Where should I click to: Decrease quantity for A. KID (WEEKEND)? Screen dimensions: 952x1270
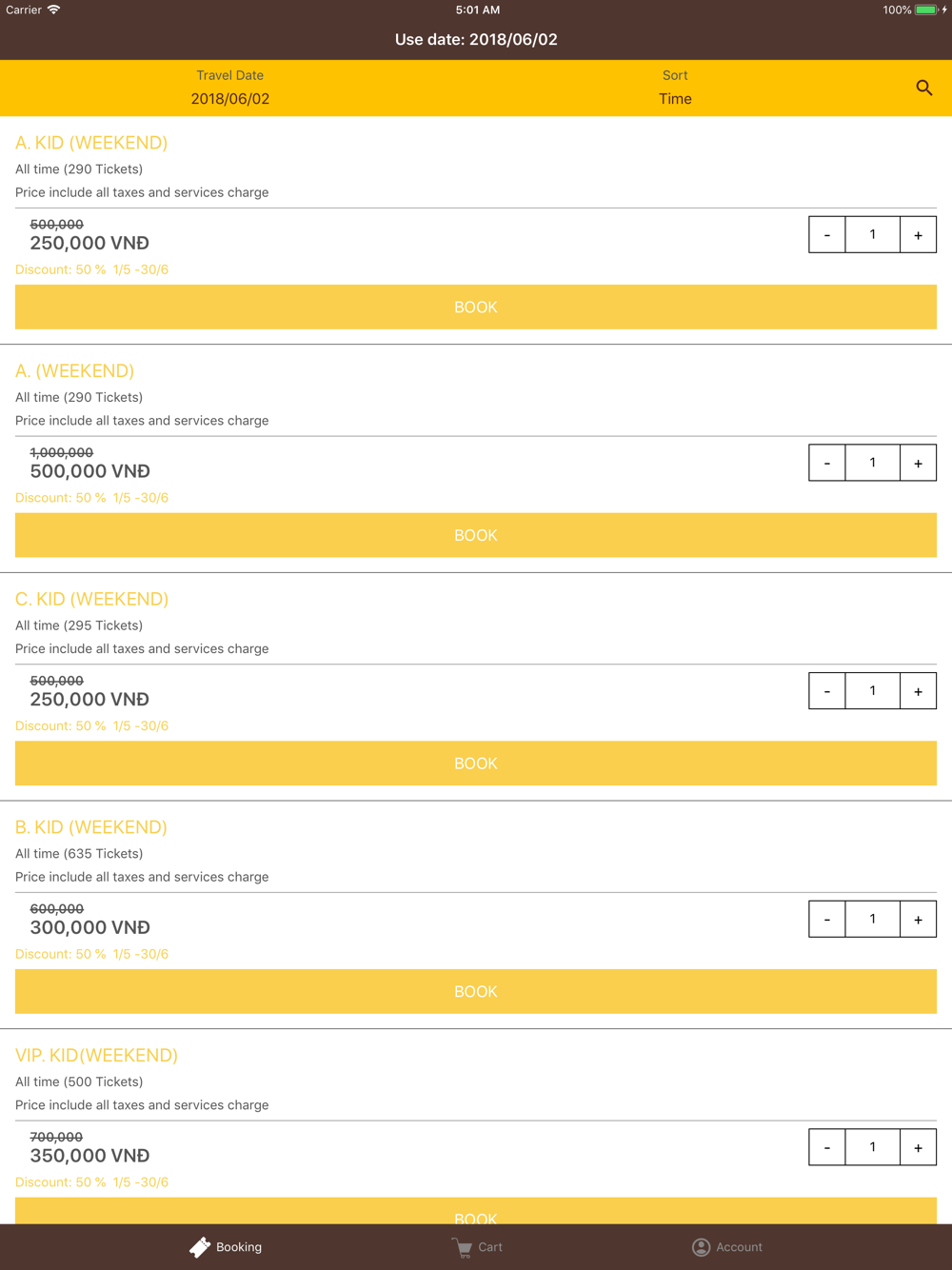point(827,235)
